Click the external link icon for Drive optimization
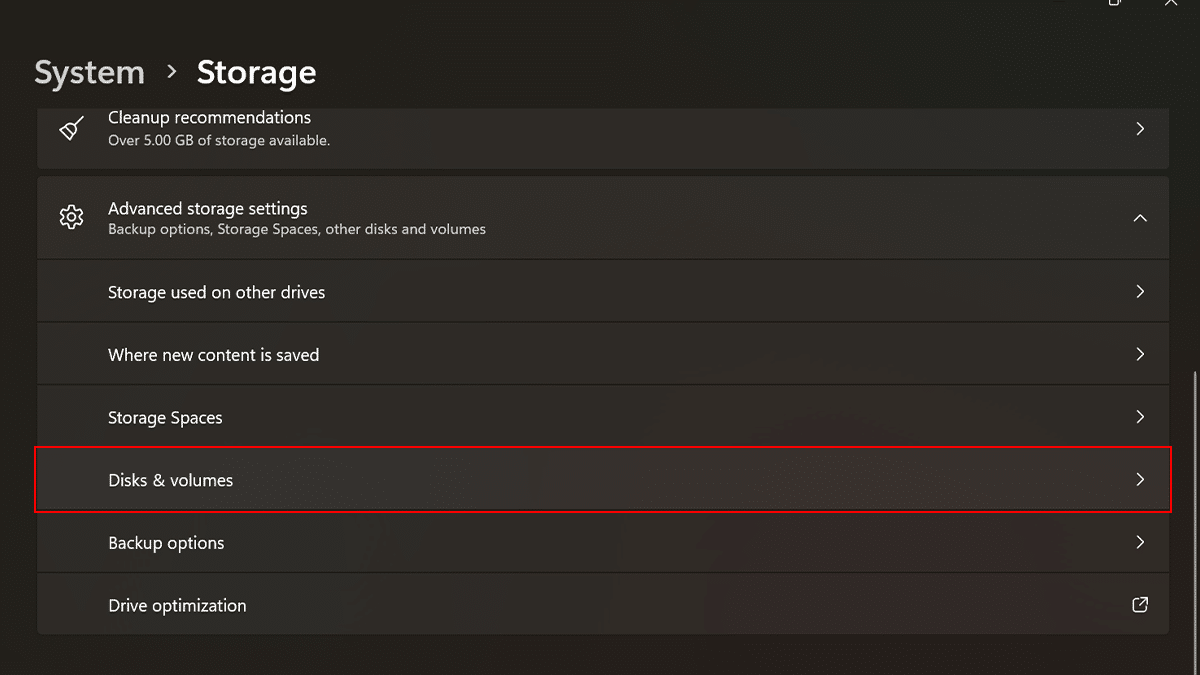This screenshot has height=675, width=1200. pyautogui.click(x=1139, y=605)
